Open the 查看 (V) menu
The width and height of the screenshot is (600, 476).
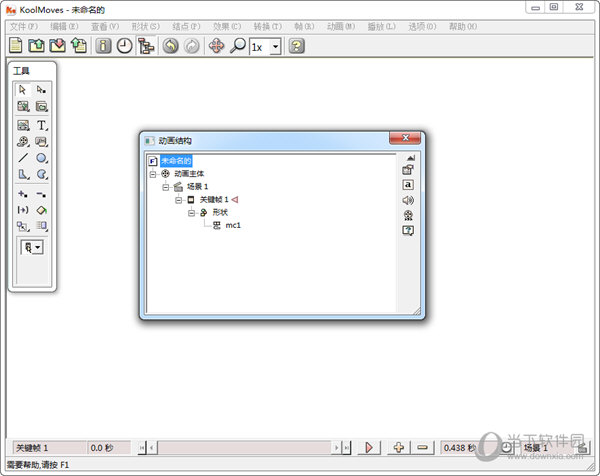click(x=104, y=26)
